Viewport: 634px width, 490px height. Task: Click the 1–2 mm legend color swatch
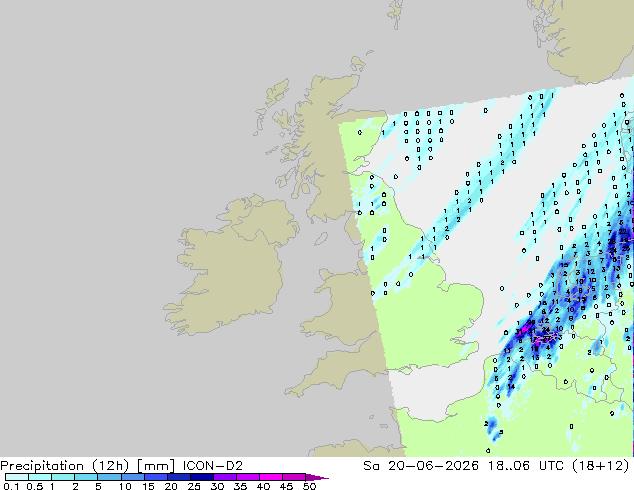(63, 477)
